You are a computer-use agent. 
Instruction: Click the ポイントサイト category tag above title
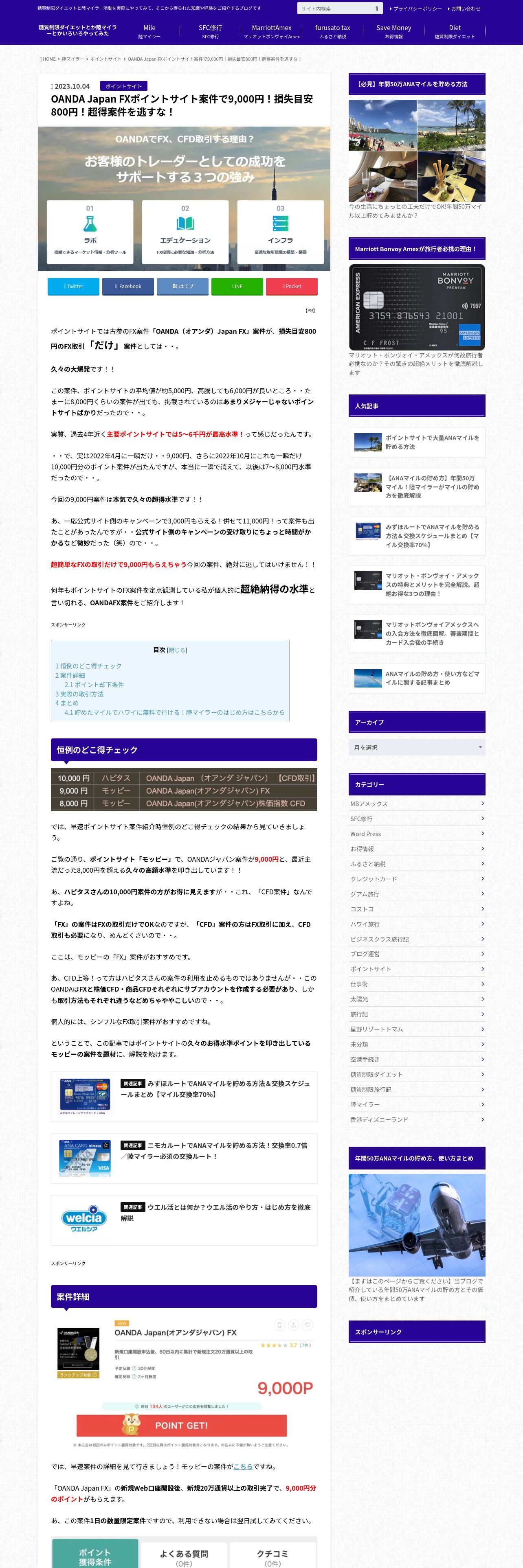tap(123, 86)
